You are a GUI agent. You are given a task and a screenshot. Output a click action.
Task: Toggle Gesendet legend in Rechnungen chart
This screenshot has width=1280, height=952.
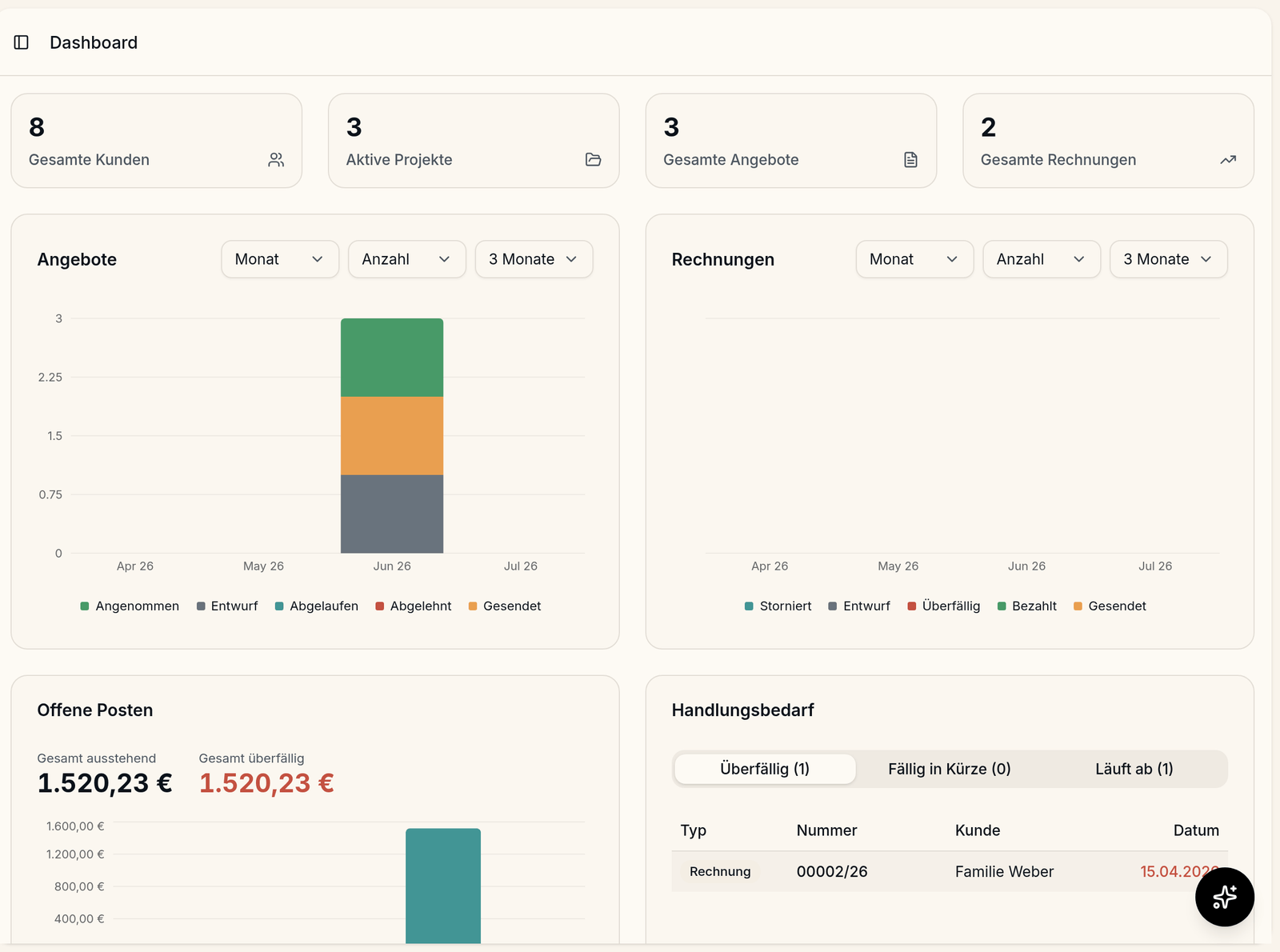tap(1110, 606)
